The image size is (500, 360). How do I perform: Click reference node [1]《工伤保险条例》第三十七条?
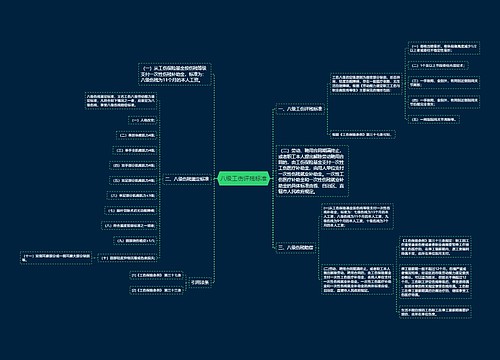pos(156,276)
